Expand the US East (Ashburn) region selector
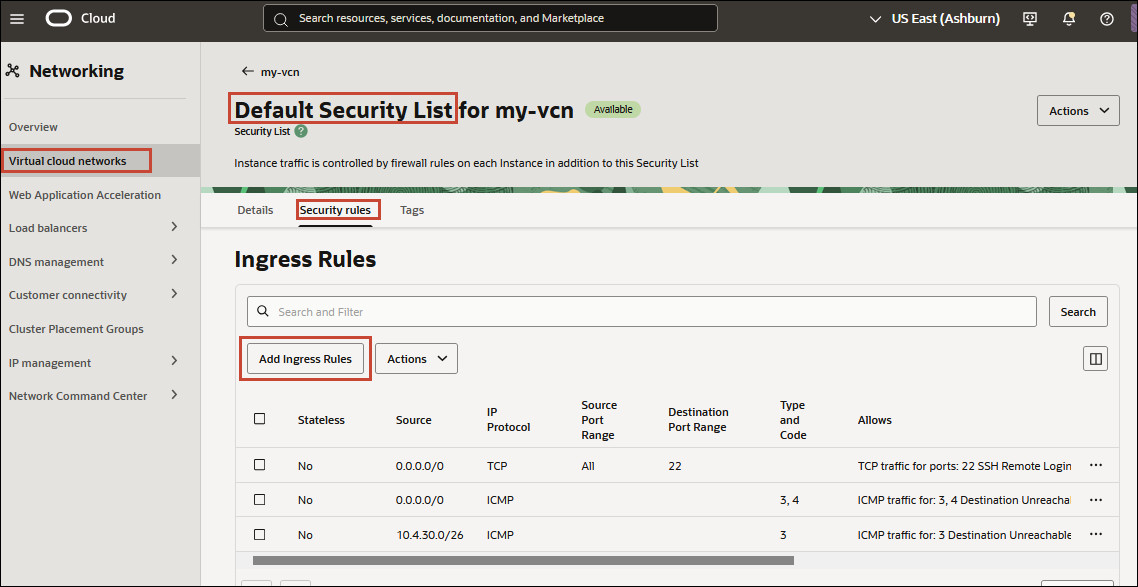Screen dimensions: 1138x587 coord(934,18)
